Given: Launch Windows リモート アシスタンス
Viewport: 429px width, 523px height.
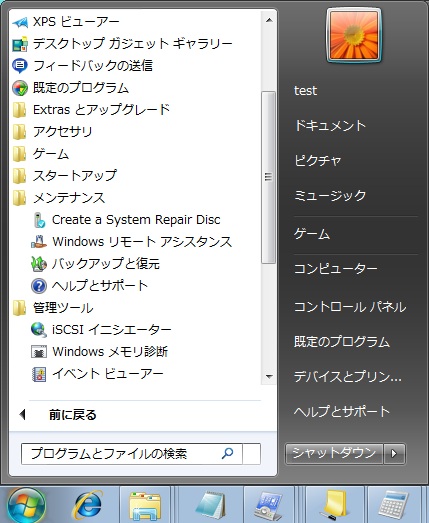Looking at the screenshot, I should 132,242.
